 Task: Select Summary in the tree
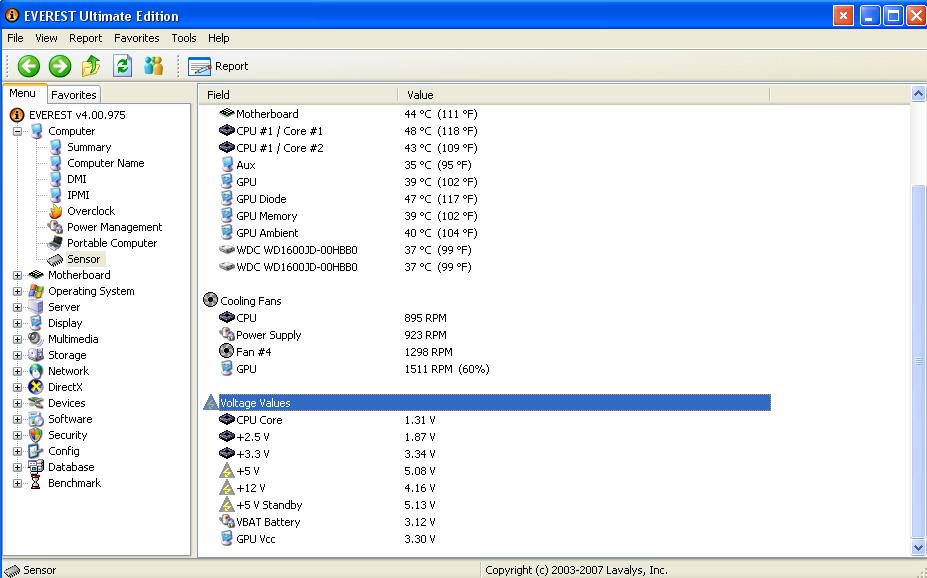(x=89, y=147)
